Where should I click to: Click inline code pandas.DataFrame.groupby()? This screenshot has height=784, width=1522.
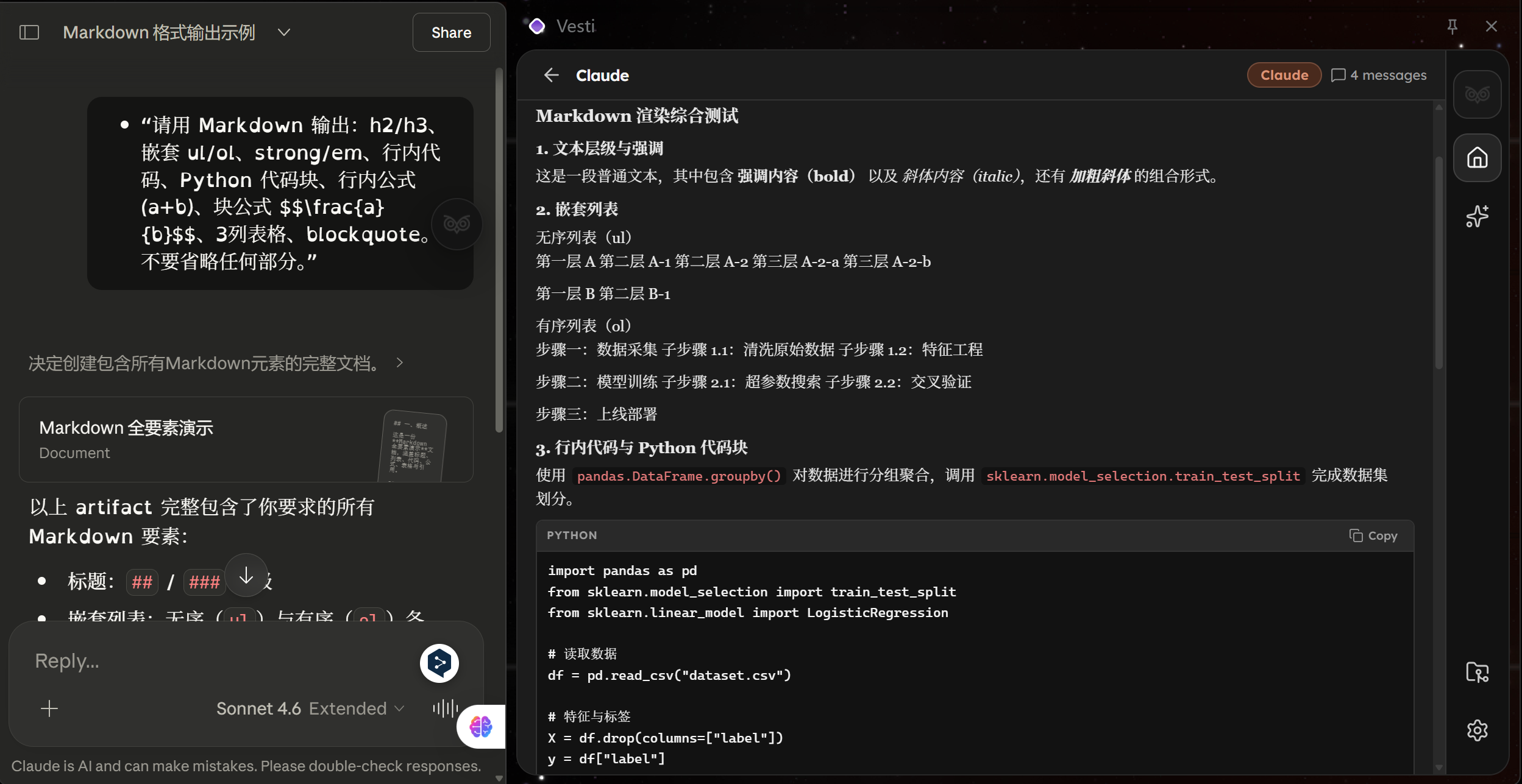pyautogui.click(x=679, y=476)
